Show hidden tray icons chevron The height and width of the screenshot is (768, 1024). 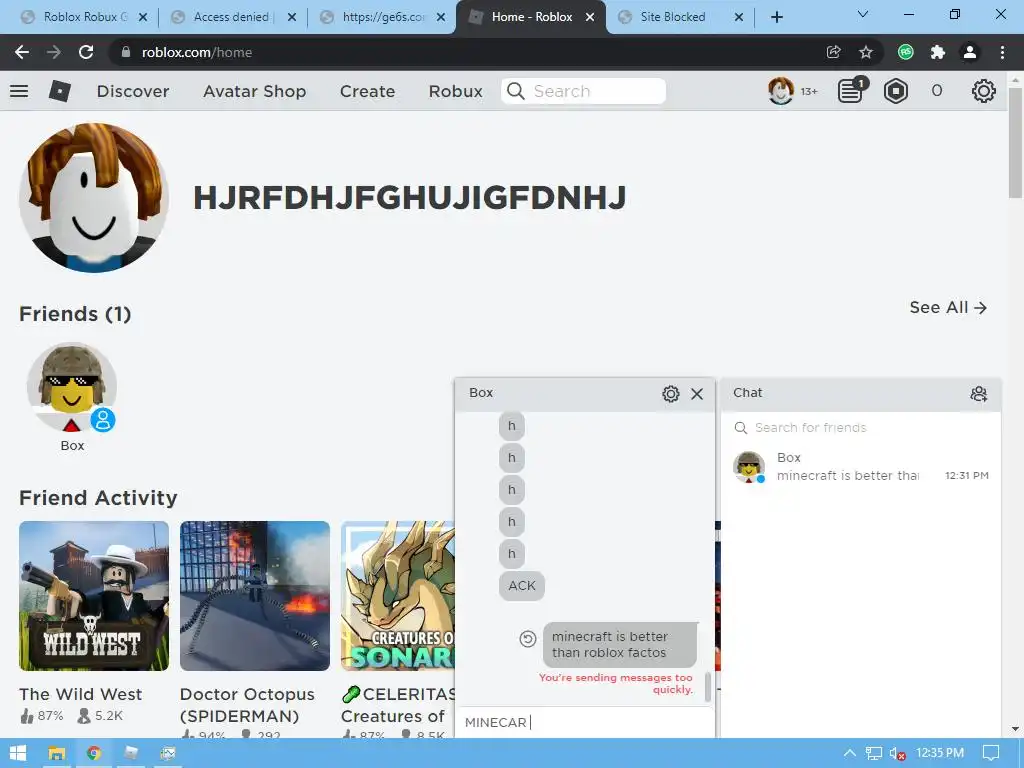850,753
